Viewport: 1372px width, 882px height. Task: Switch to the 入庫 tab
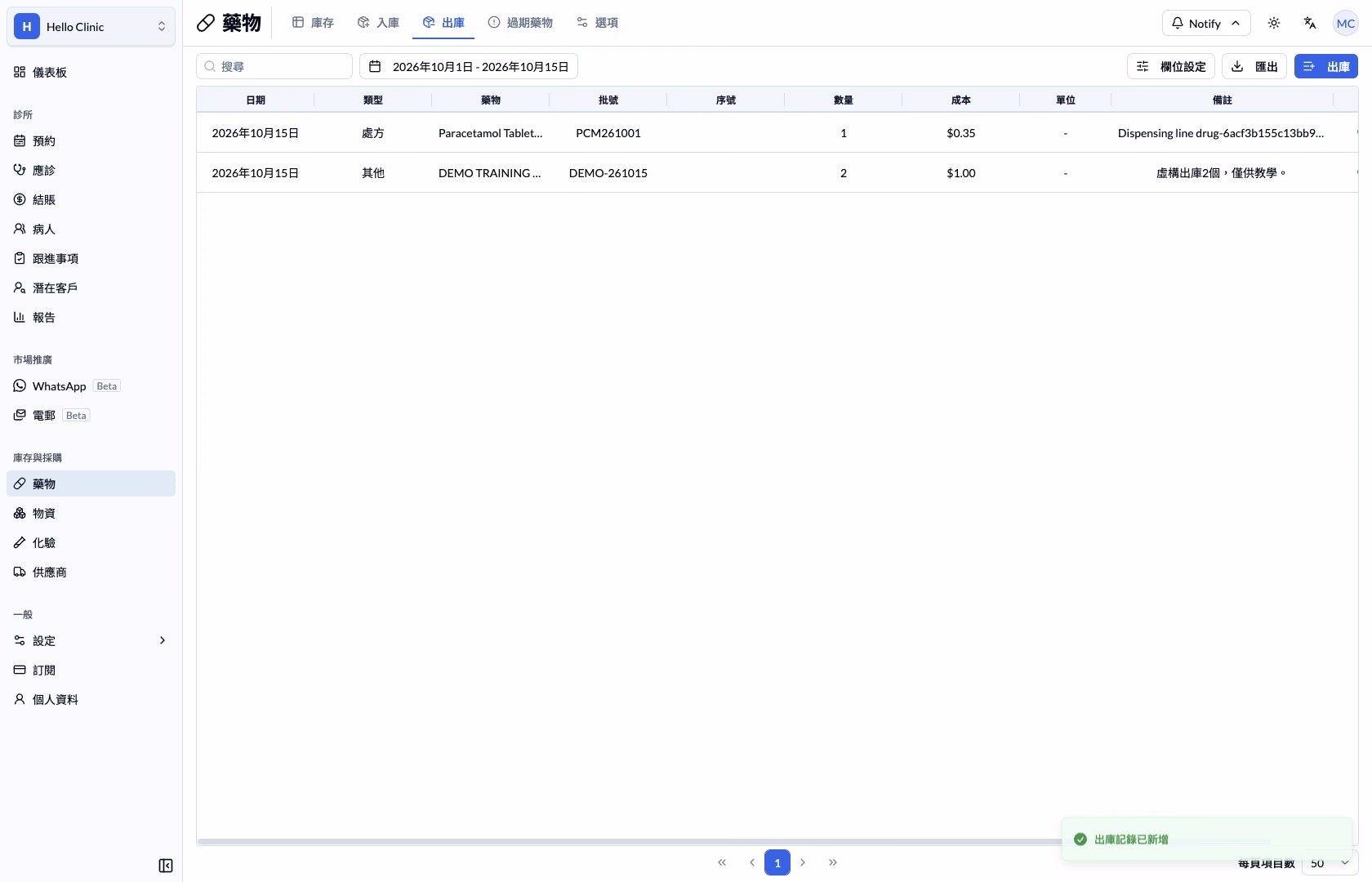point(378,23)
